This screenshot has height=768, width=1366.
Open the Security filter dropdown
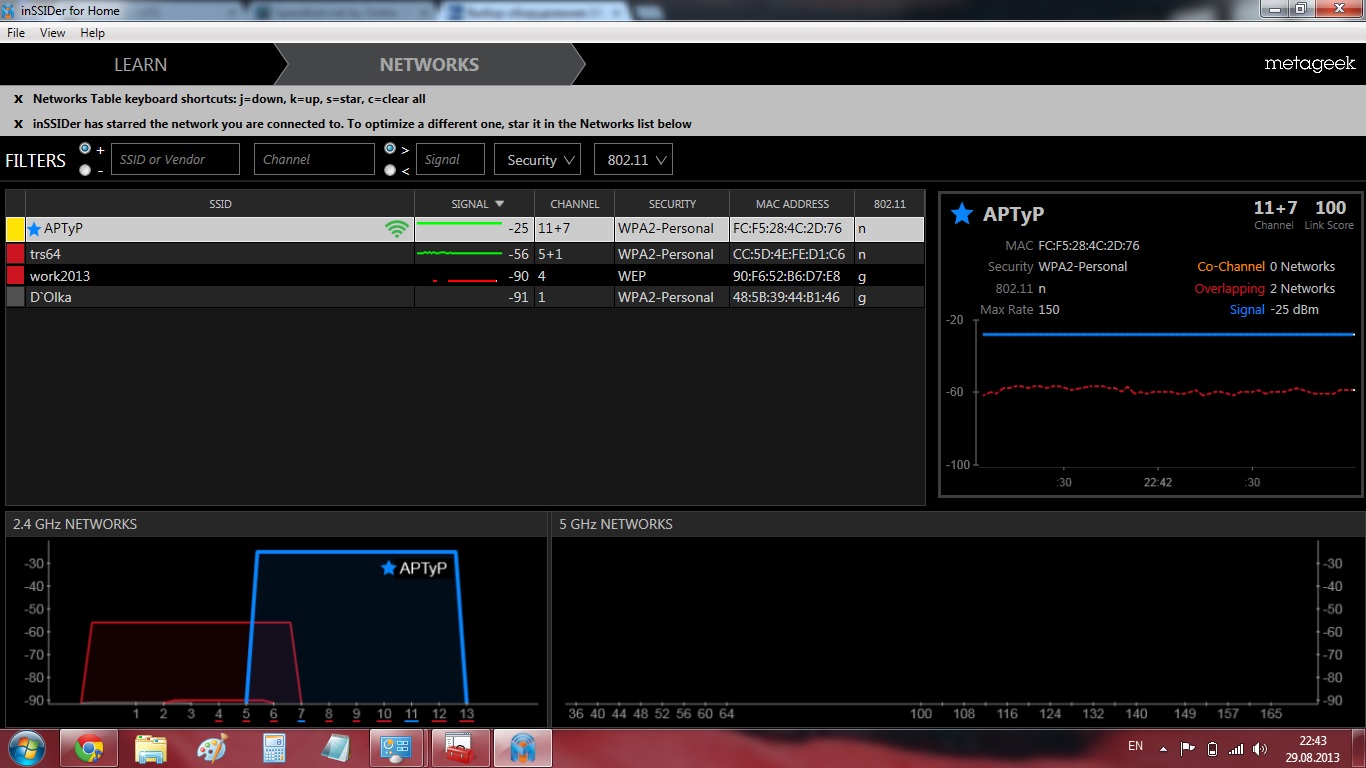pos(537,160)
